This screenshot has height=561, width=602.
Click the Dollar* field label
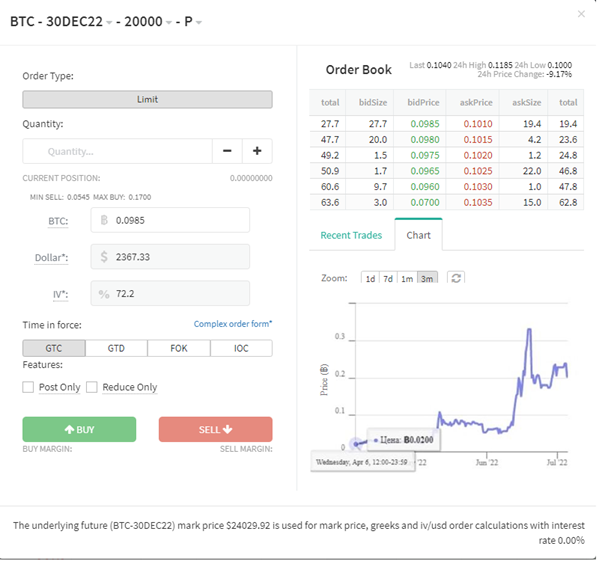click(x=51, y=258)
